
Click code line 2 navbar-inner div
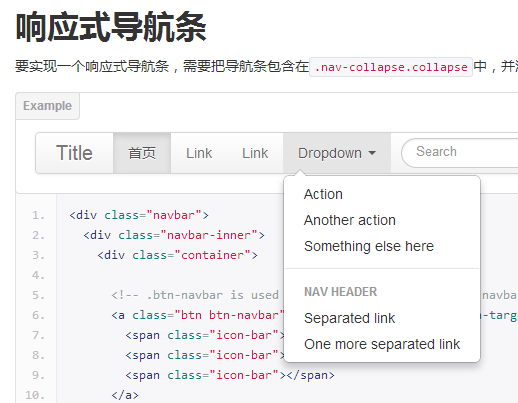(174, 235)
